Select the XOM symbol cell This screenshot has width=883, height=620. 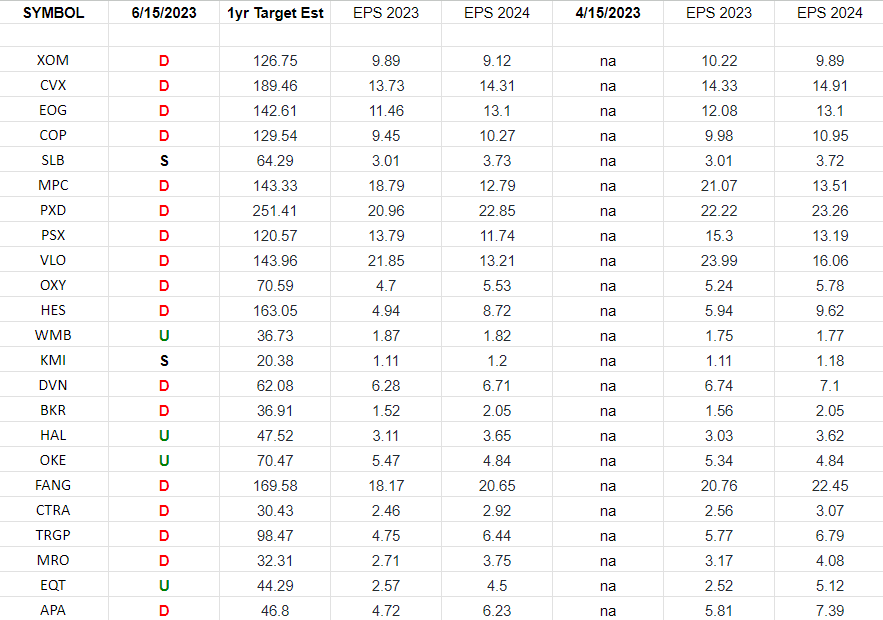click(x=53, y=60)
